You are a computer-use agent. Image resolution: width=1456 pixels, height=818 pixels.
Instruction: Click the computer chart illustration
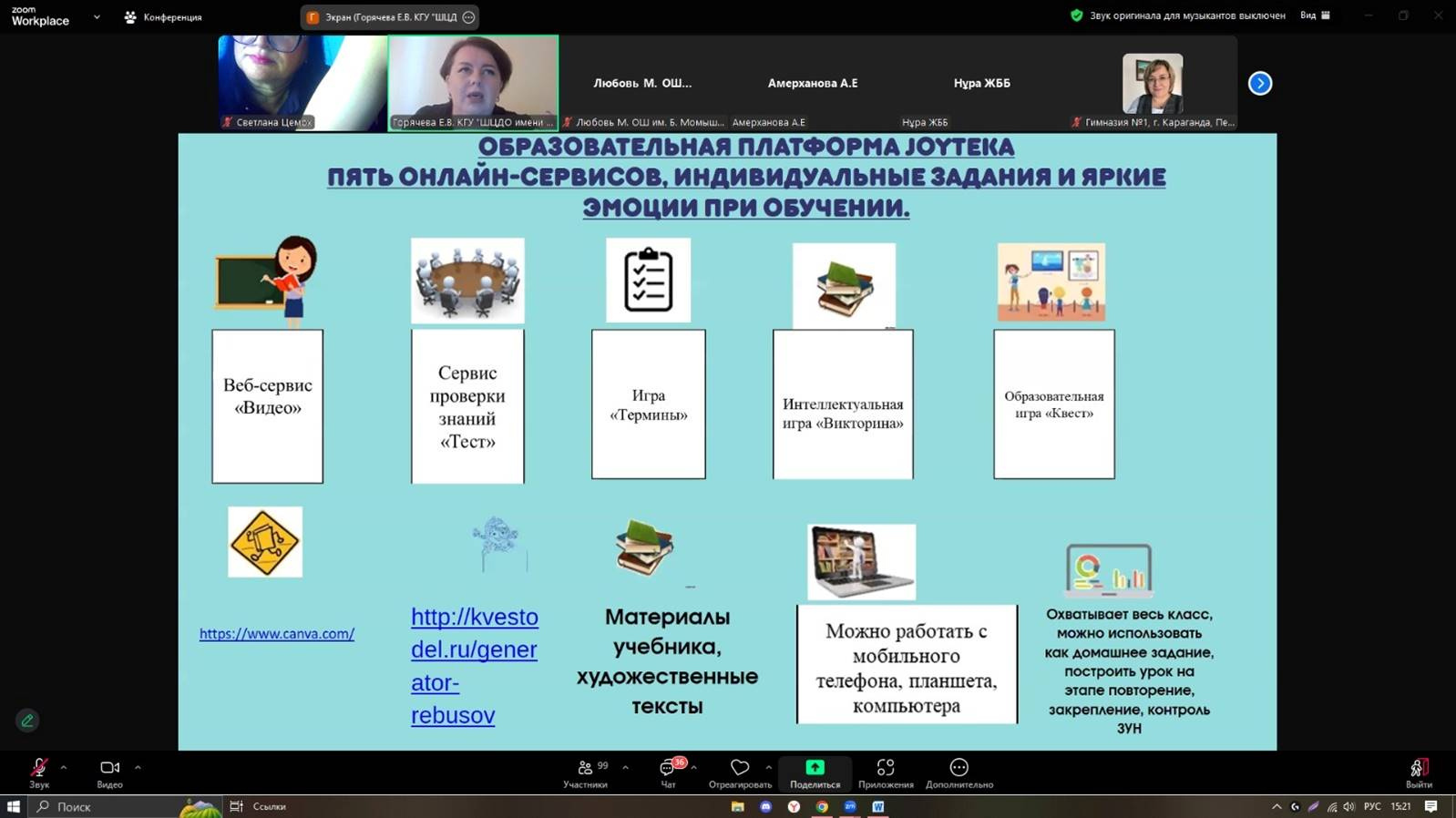(1109, 569)
